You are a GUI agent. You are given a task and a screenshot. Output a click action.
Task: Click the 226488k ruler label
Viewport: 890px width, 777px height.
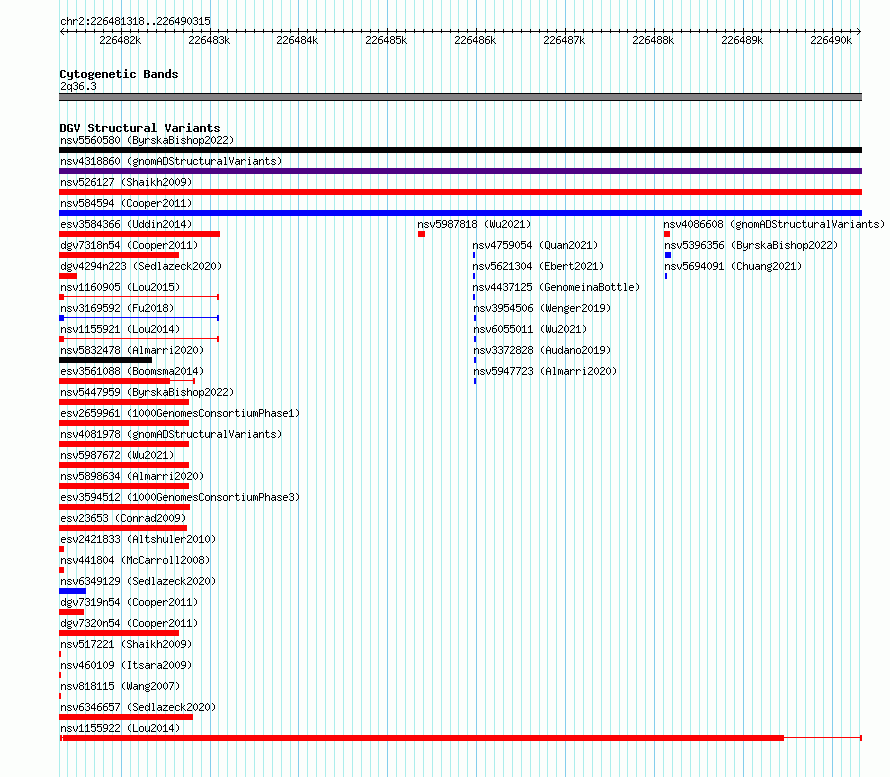653,40
